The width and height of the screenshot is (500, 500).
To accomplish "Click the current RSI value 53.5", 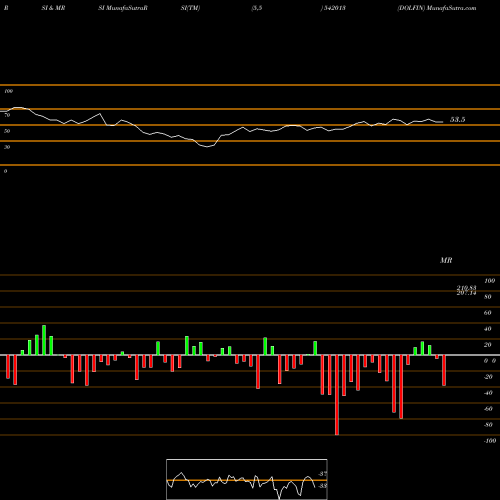I will (x=457, y=119).
